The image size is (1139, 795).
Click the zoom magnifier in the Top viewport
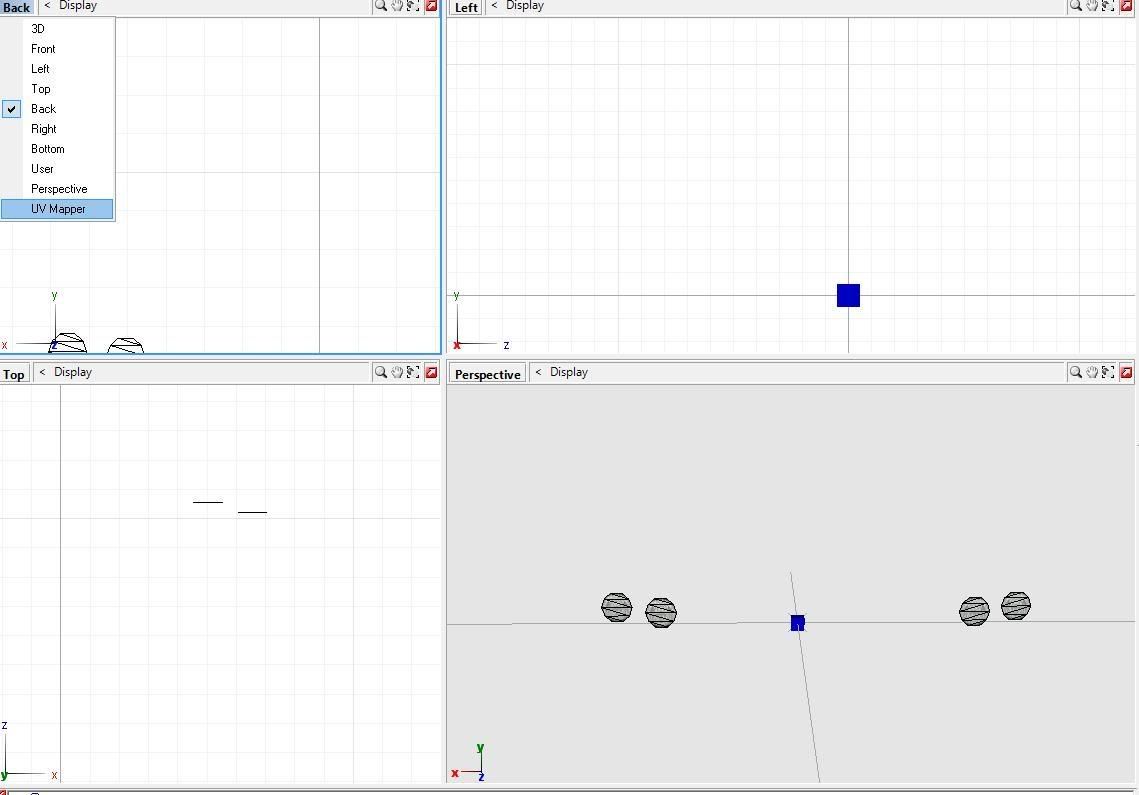coord(381,372)
